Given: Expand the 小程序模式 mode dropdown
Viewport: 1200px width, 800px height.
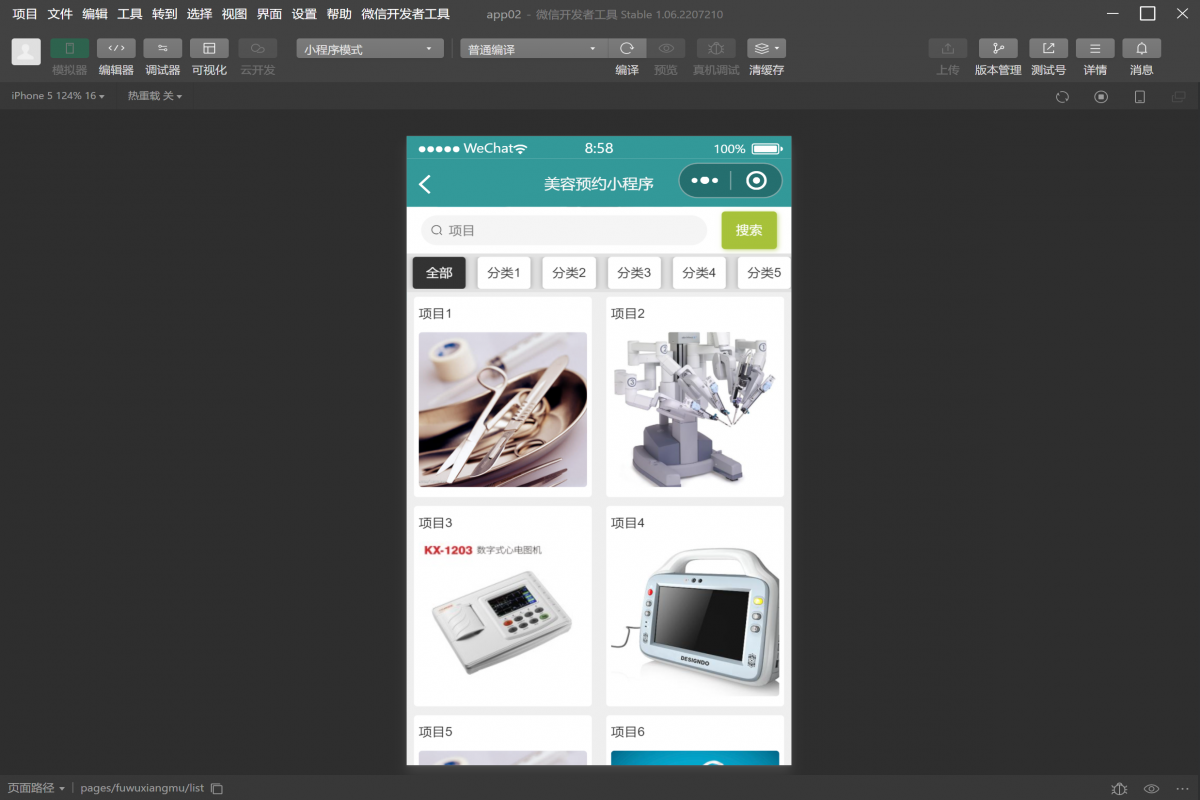Looking at the screenshot, I should point(369,49).
